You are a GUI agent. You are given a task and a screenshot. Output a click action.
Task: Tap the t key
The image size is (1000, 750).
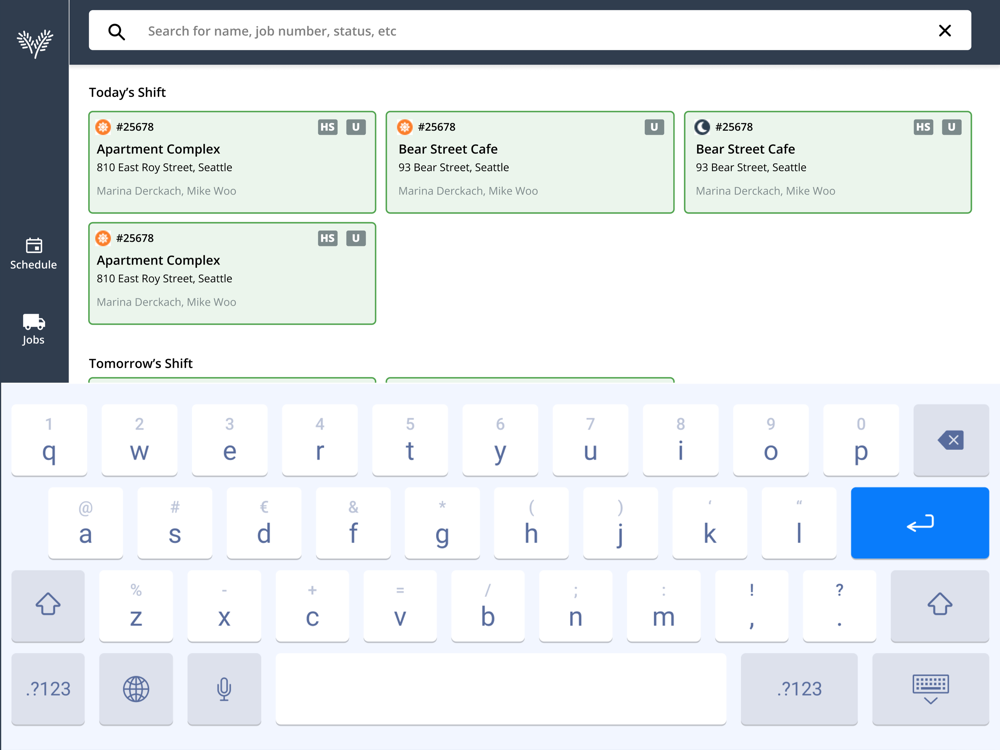410,440
